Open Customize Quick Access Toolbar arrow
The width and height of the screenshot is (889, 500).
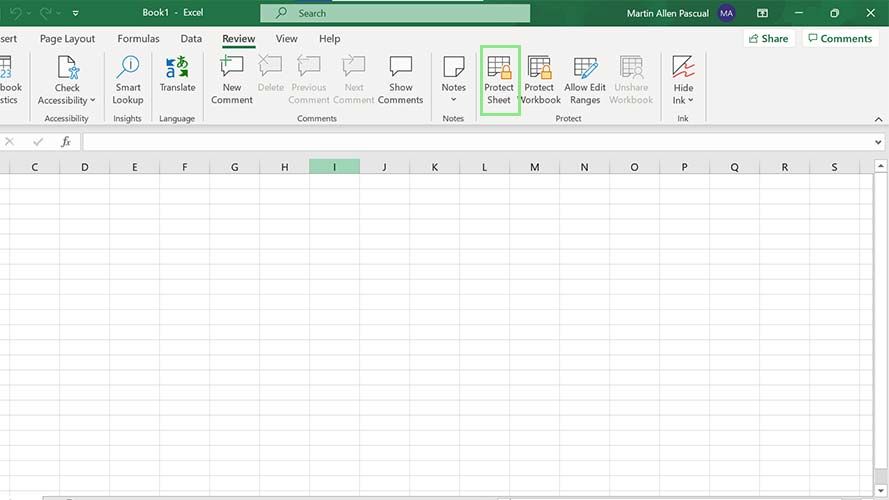tap(75, 13)
